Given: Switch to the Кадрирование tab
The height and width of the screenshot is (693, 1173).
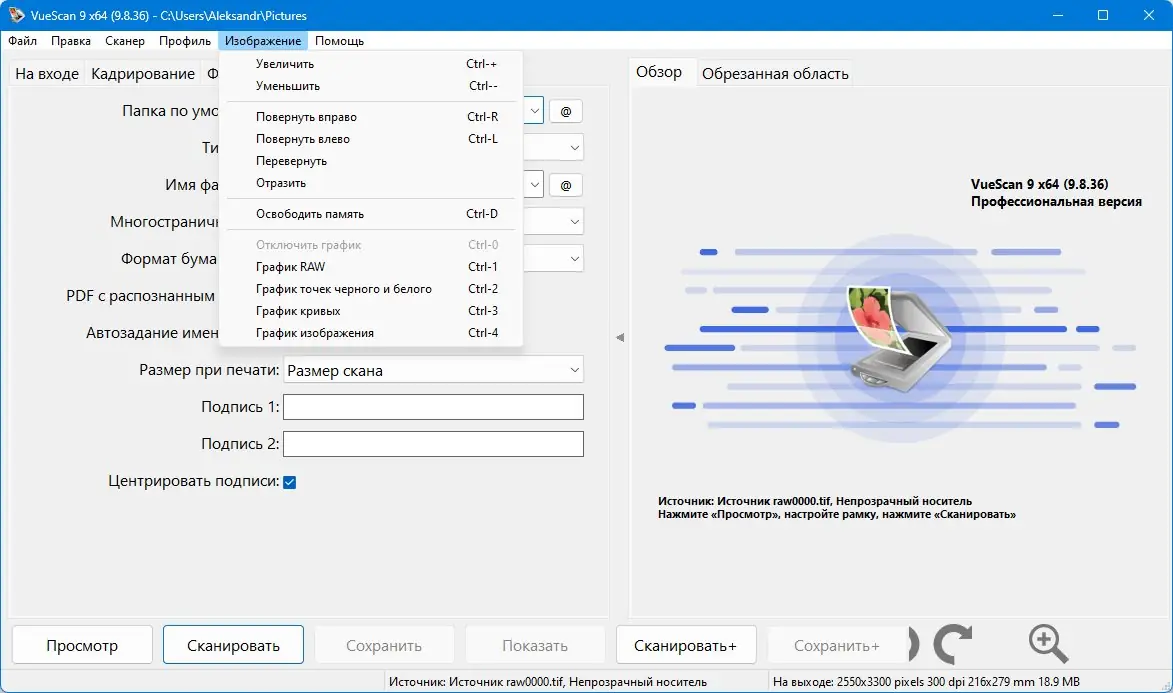Looking at the screenshot, I should (x=143, y=73).
